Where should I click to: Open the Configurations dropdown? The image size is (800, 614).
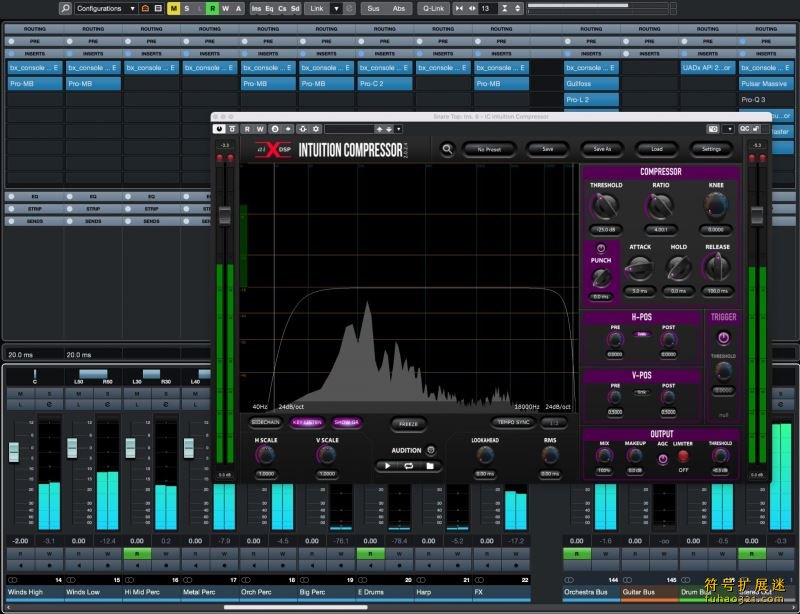click(x=106, y=8)
